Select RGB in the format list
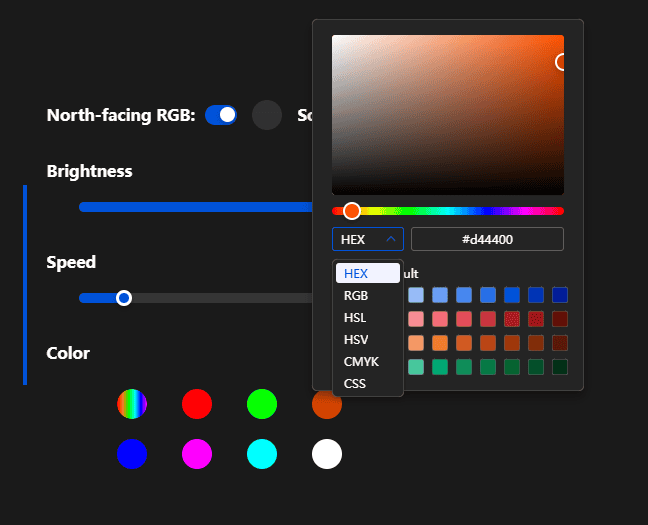Viewport: 648px width, 525px height. (x=367, y=296)
